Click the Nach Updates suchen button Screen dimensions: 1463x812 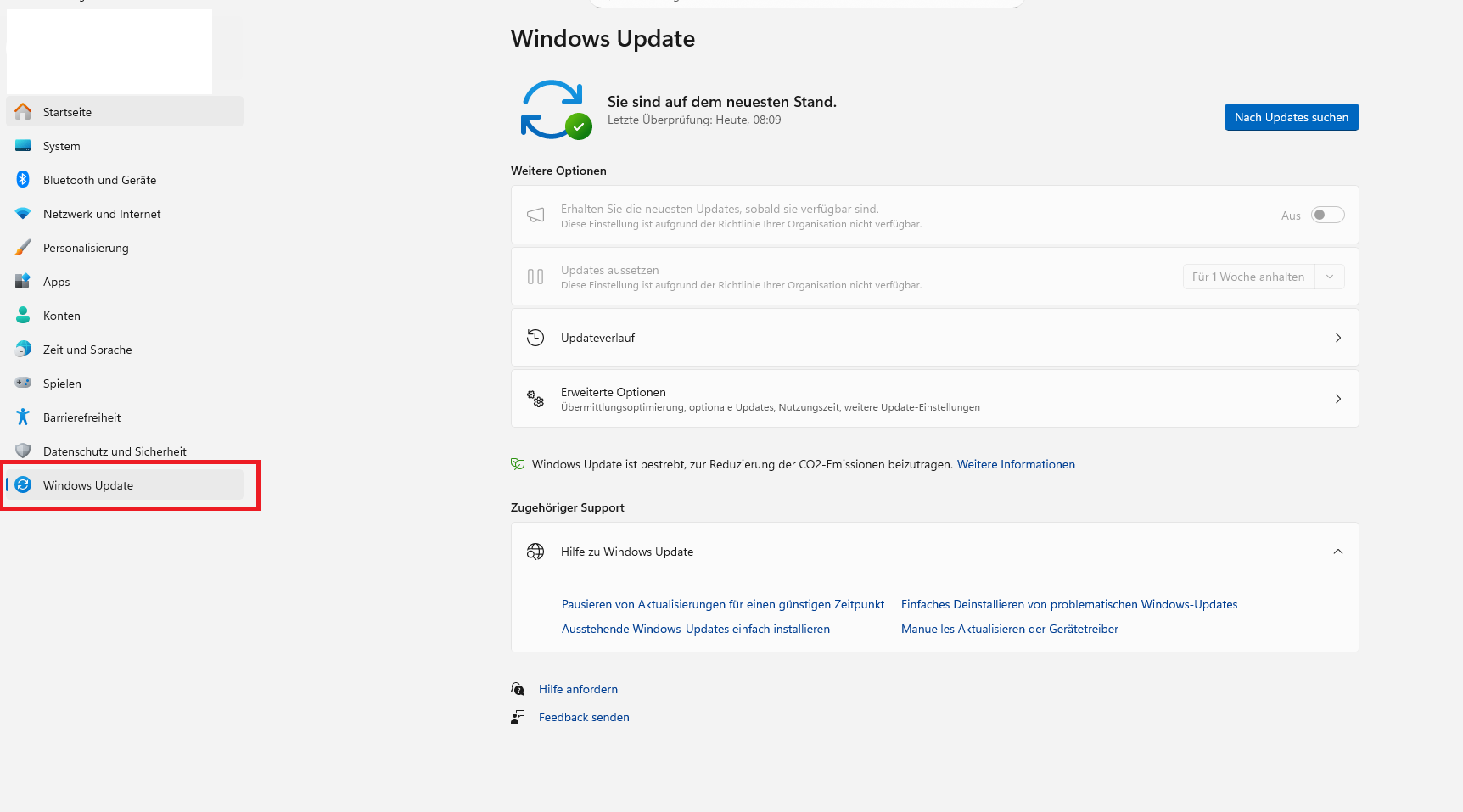click(x=1291, y=117)
